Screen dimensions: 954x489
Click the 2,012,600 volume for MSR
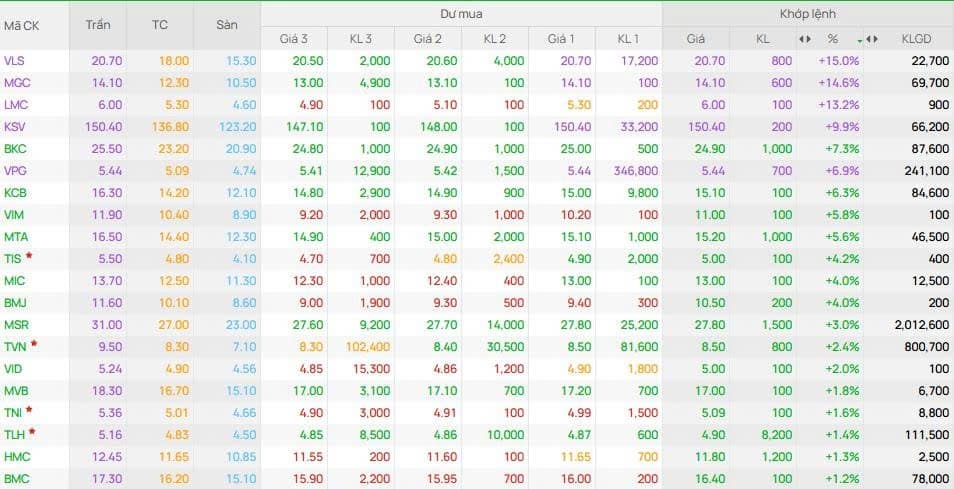coord(922,324)
